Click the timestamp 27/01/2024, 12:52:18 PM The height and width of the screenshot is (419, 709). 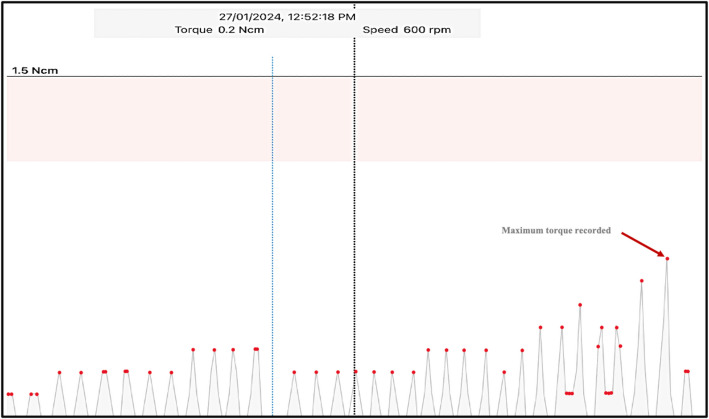coord(287,17)
